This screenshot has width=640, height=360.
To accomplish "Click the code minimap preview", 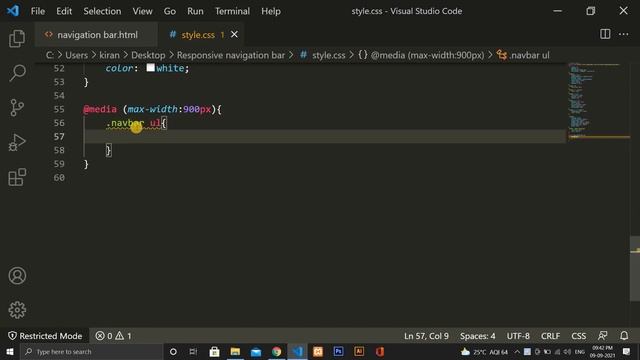I will (x=598, y=100).
